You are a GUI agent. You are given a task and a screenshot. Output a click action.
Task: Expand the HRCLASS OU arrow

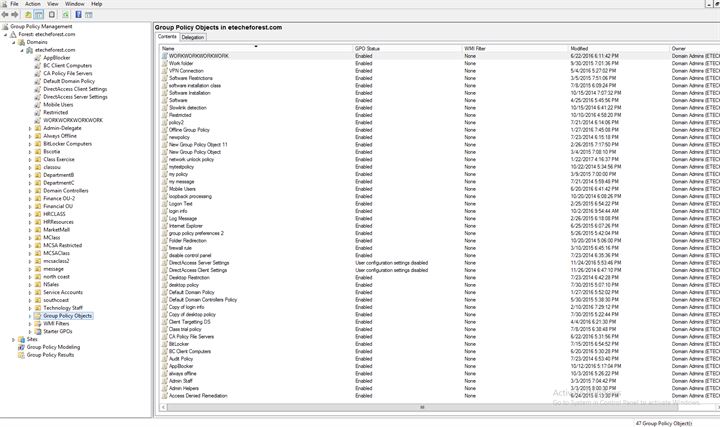[30, 214]
